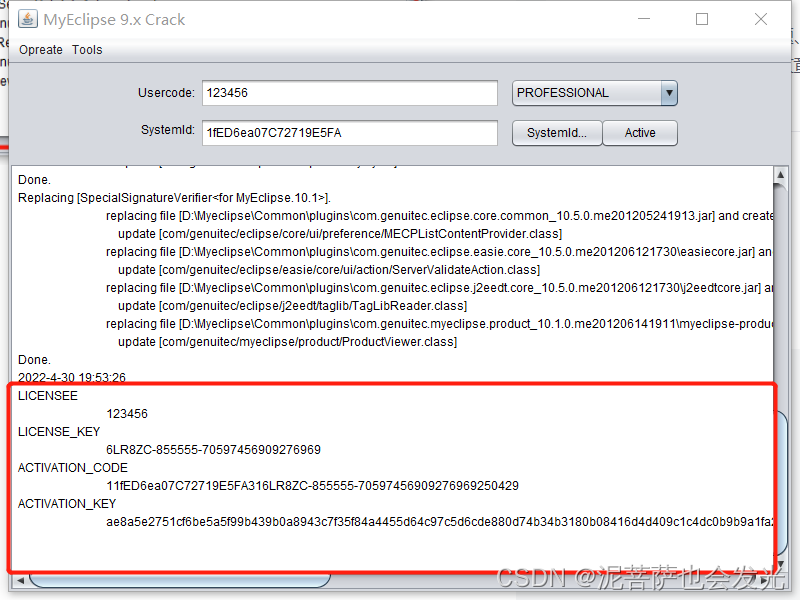Click the timestamp 2022-4-30 19:53:26
The width and height of the screenshot is (800, 600).
click(x=72, y=378)
